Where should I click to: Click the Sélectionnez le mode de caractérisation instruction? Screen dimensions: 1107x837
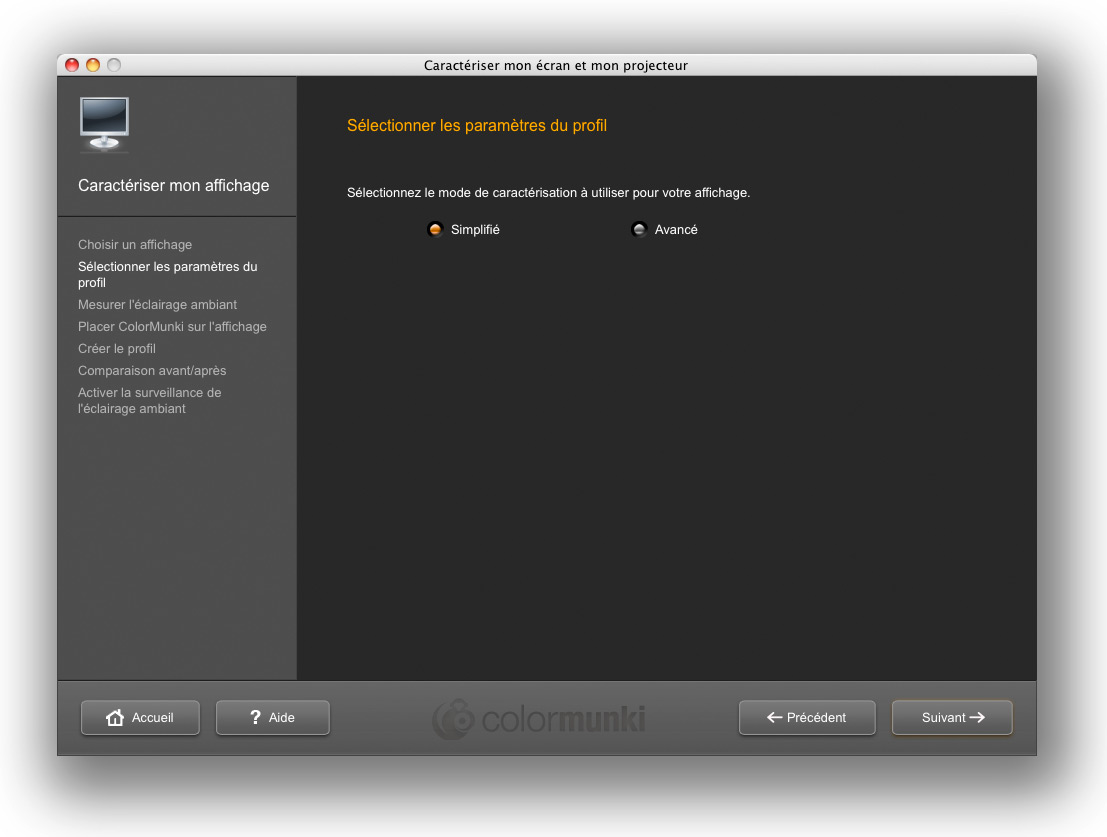tap(549, 193)
